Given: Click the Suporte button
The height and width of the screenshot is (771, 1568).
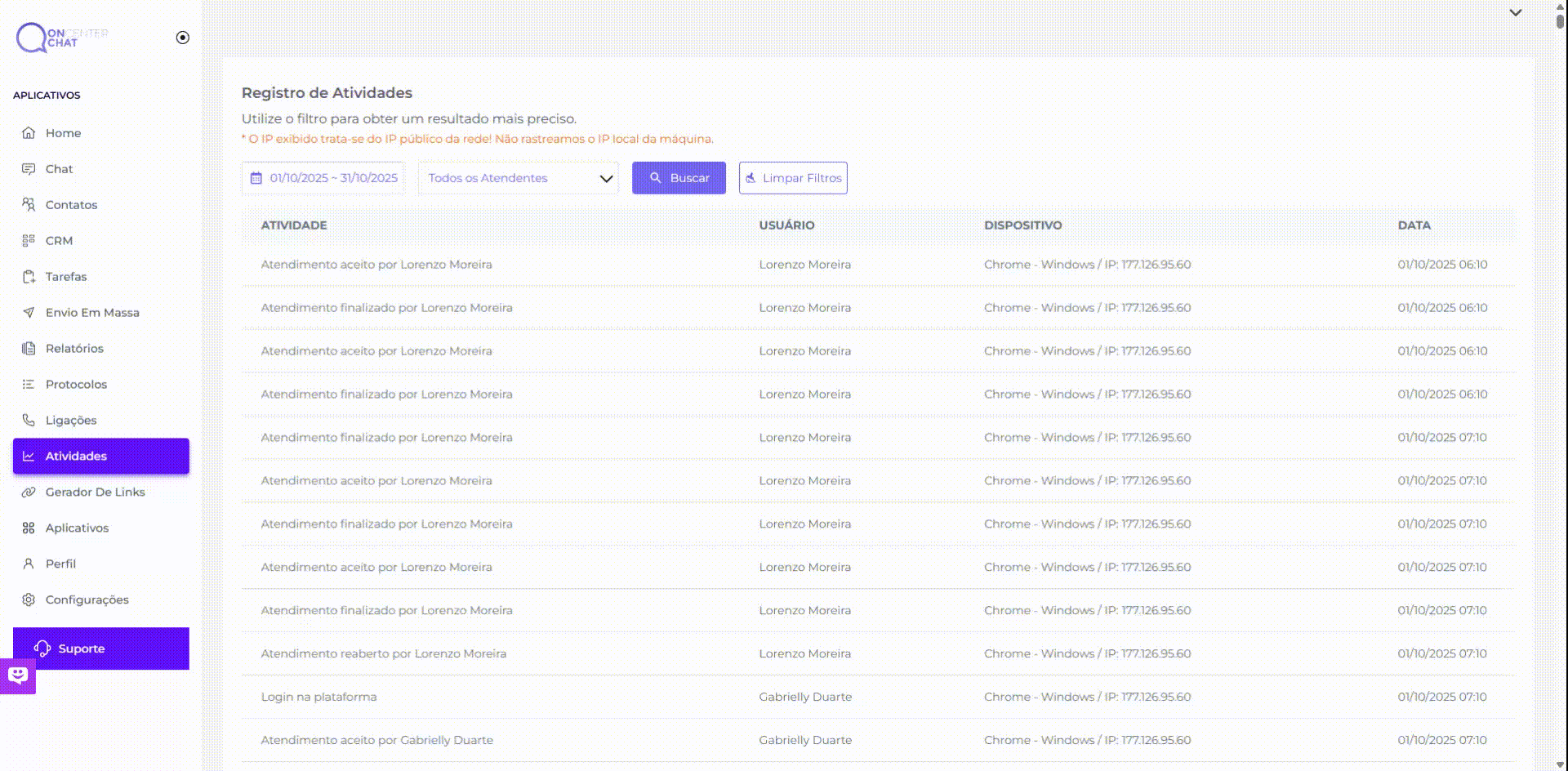Looking at the screenshot, I should (x=101, y=648).
